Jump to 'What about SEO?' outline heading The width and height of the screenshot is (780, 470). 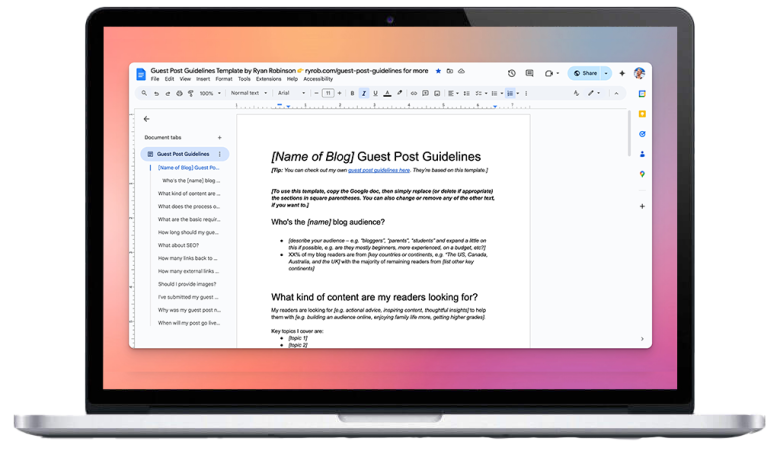(x=178, y=244)
